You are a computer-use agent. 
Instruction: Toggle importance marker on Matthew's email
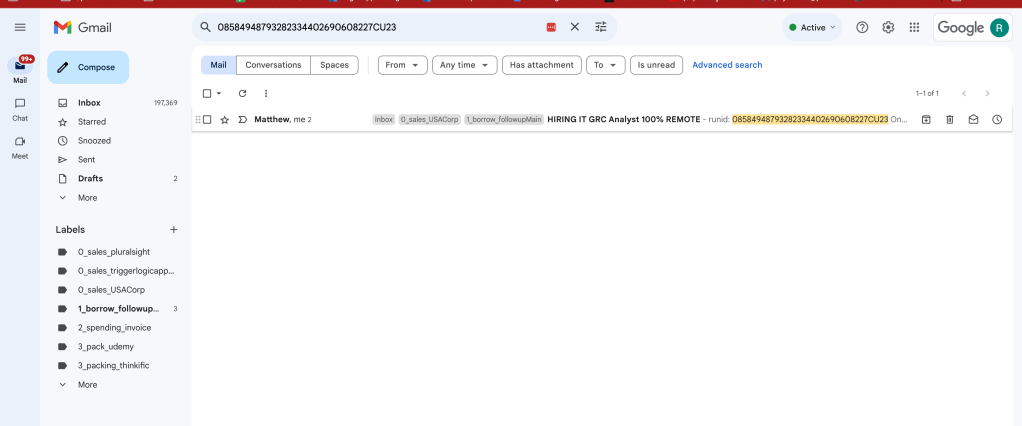[242, 119]
